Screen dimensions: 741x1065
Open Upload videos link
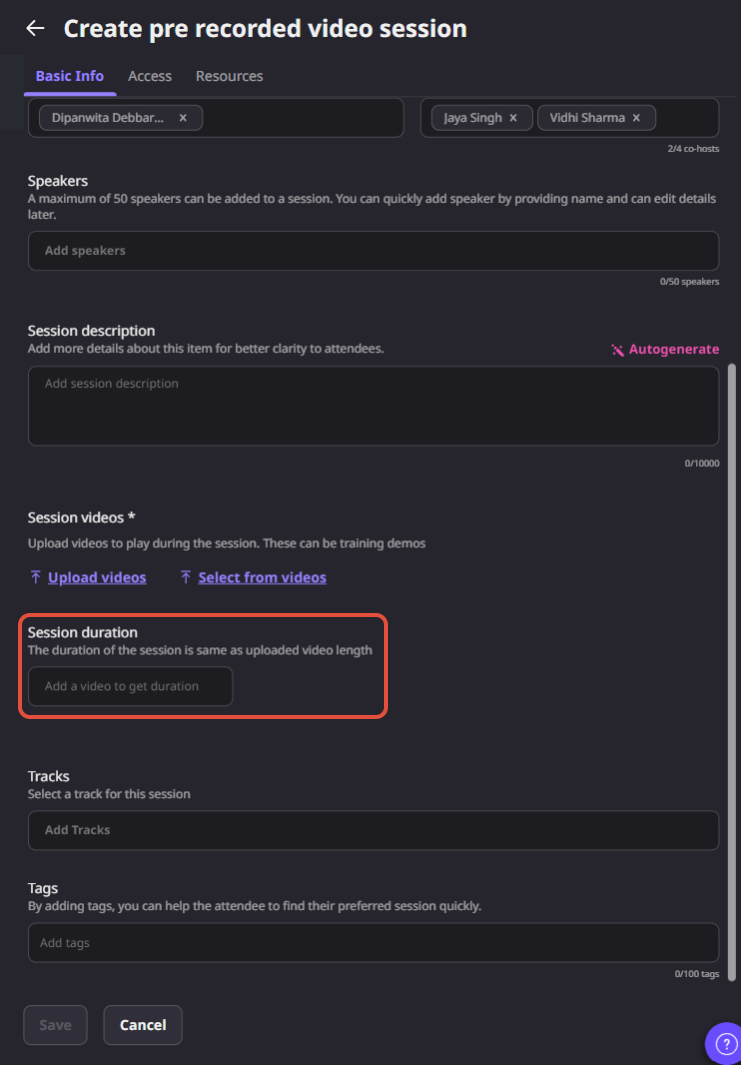(x=97, y=577)
